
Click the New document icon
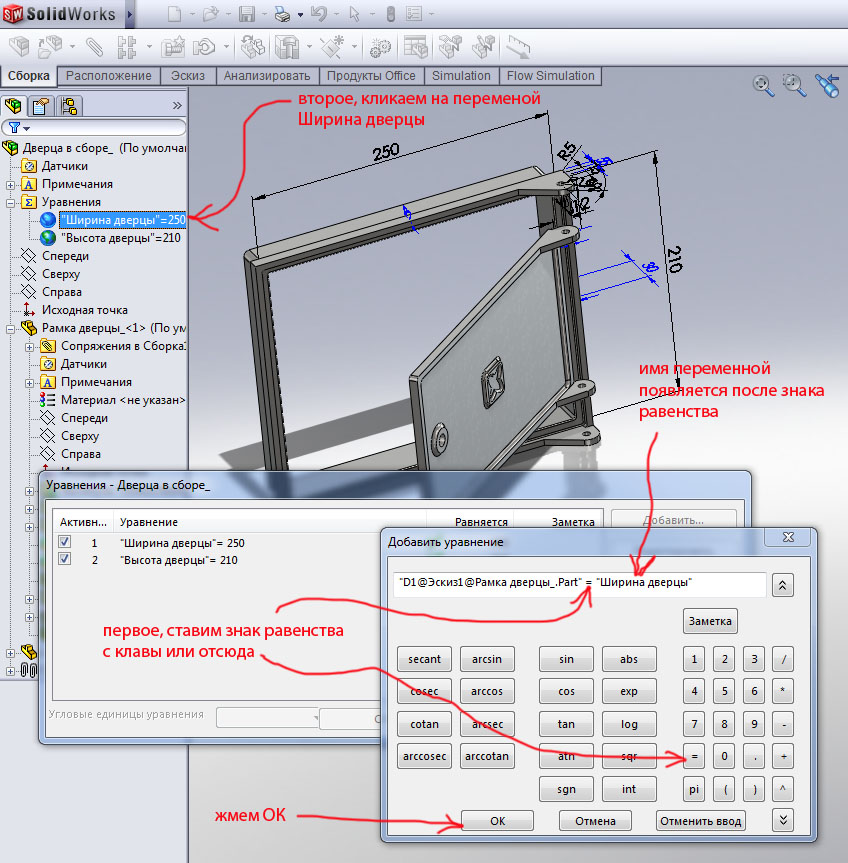click(x=174, y=14)
